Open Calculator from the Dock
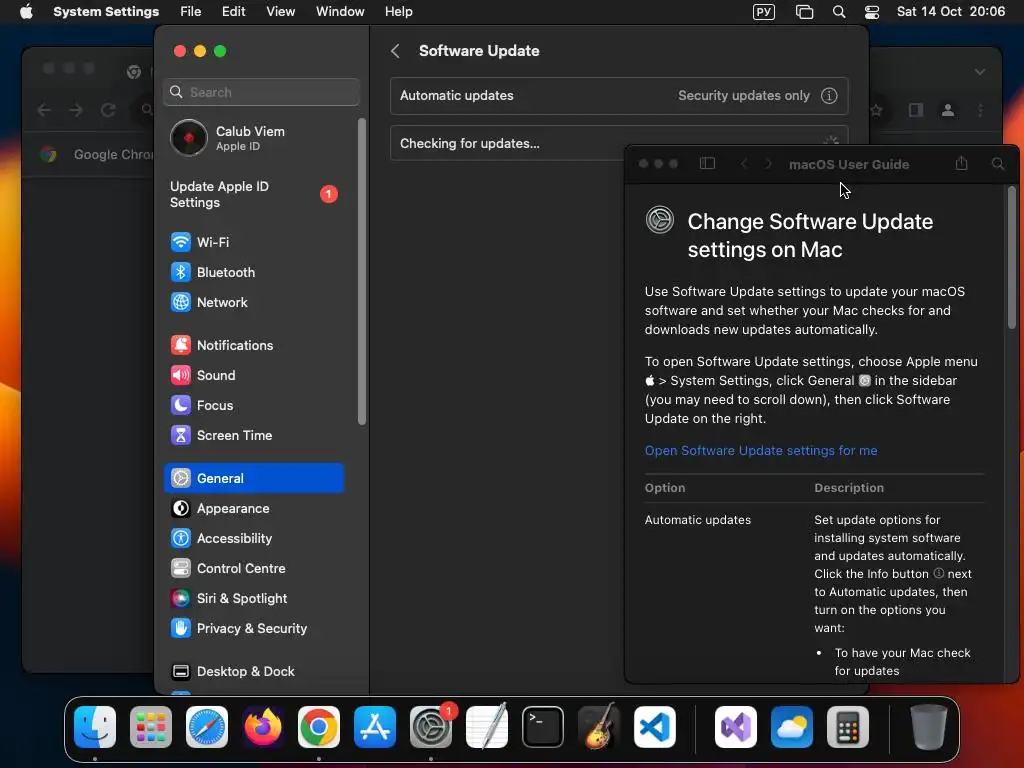Image resolution: width=1024 pixels, height=768 pixels. coord(848,727)
